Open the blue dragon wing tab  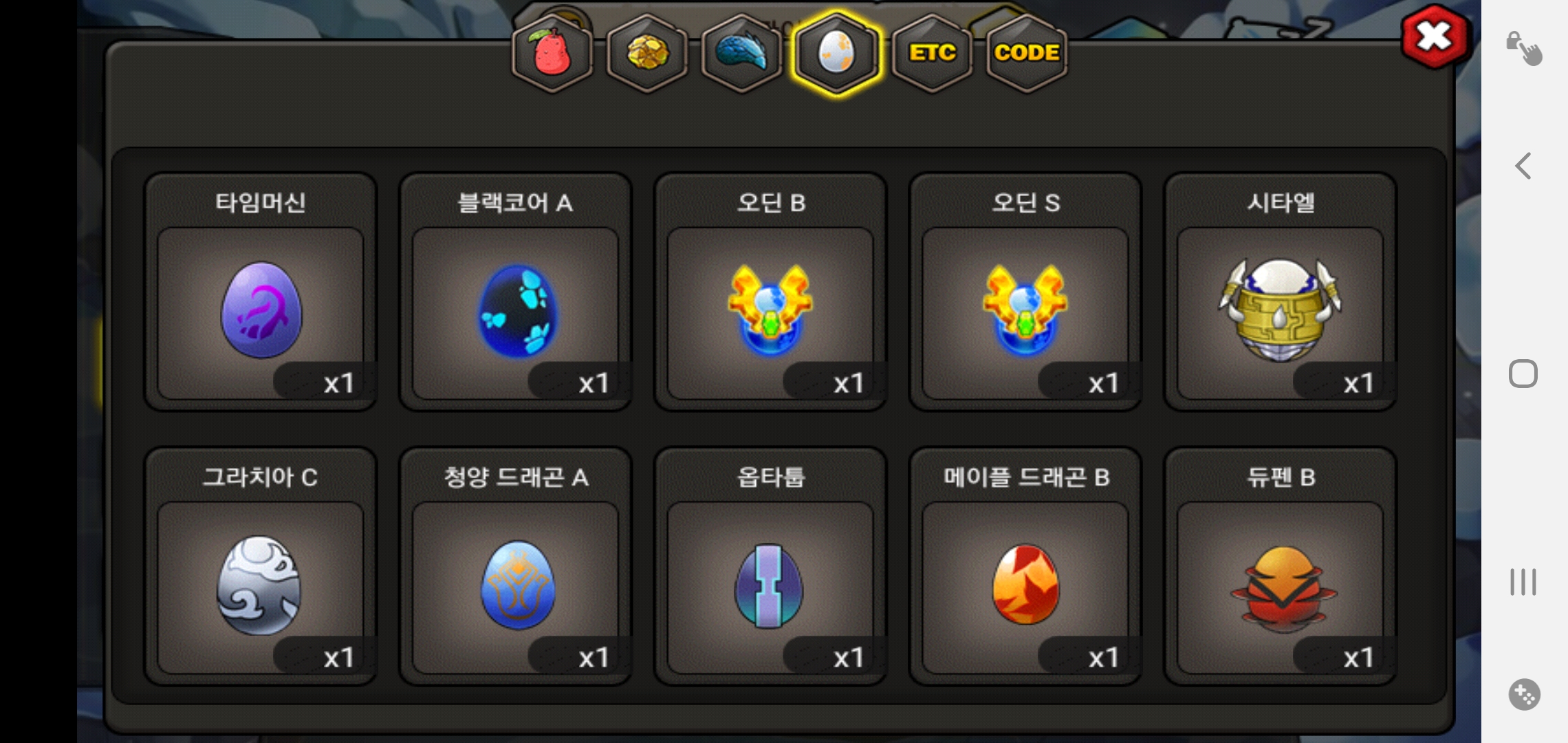click(741, 53)
